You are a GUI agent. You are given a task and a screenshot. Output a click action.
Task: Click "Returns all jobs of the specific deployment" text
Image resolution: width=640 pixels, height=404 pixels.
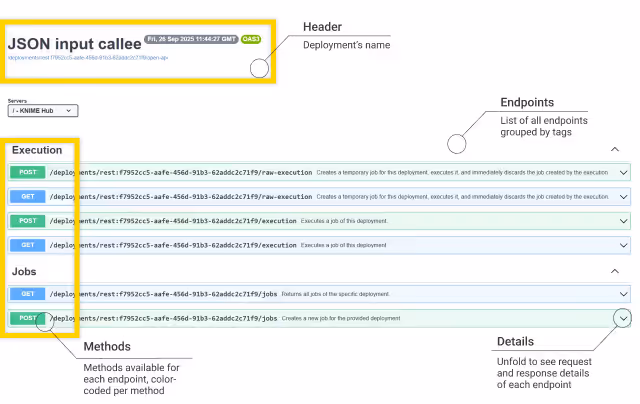(x=336, y=294)
